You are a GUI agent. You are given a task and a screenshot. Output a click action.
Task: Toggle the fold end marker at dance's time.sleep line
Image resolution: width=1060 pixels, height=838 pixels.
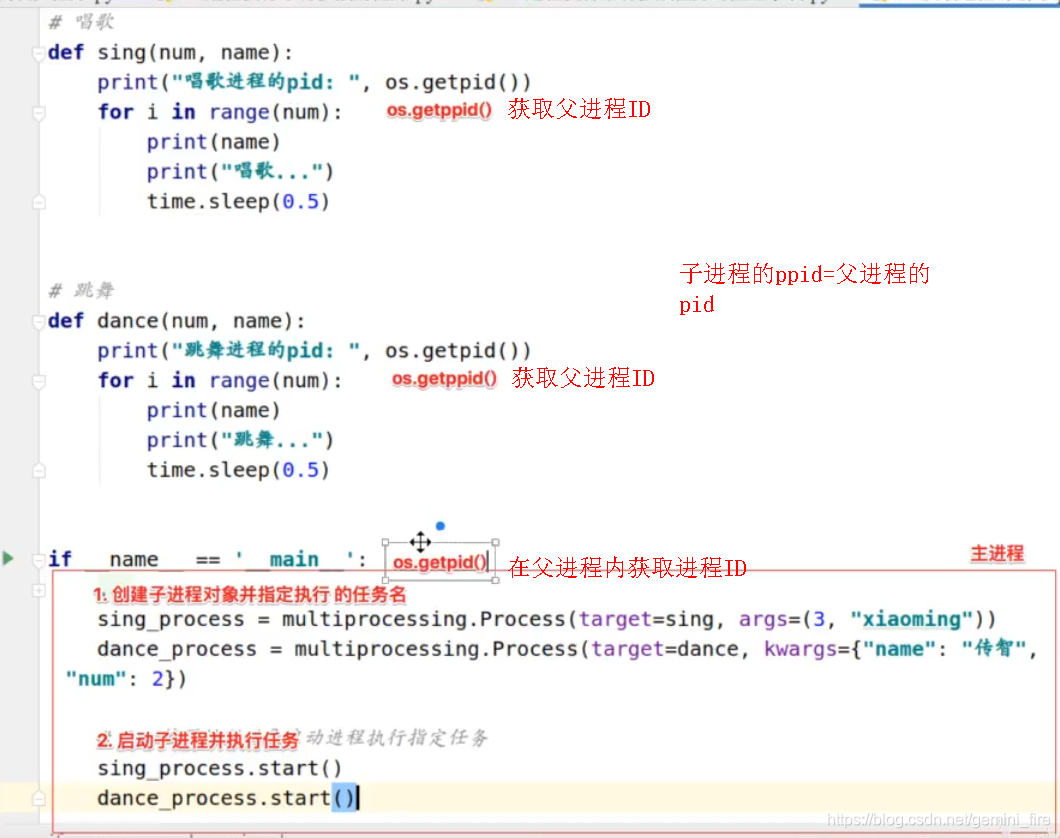(39, 470)
